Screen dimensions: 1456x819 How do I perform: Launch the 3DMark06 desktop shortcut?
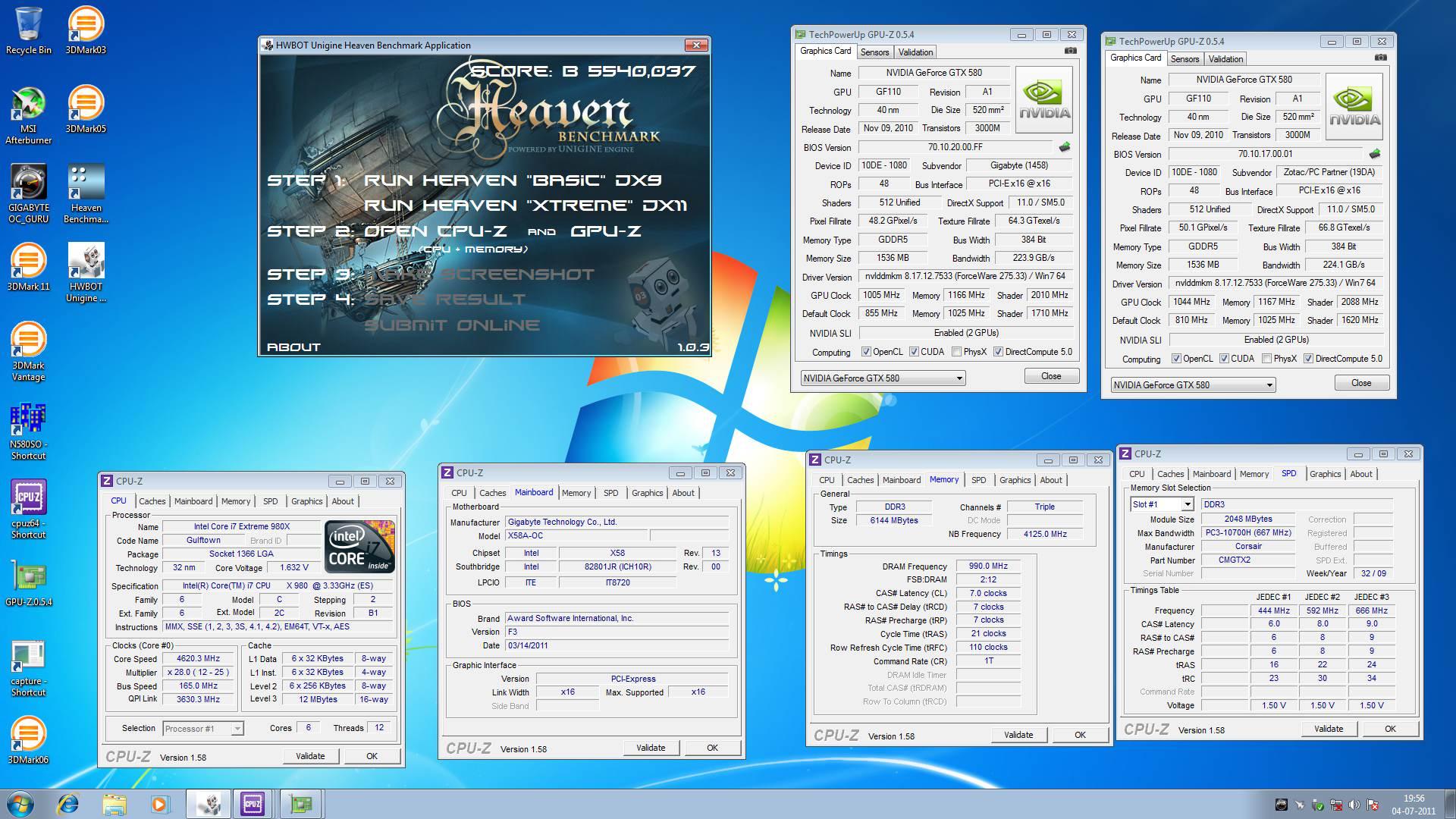(x=29, y=740)
